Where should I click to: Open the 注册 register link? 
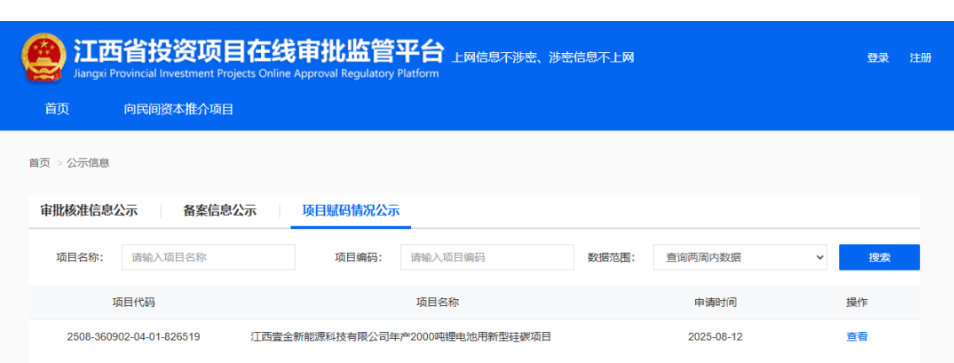click(921, 58)
